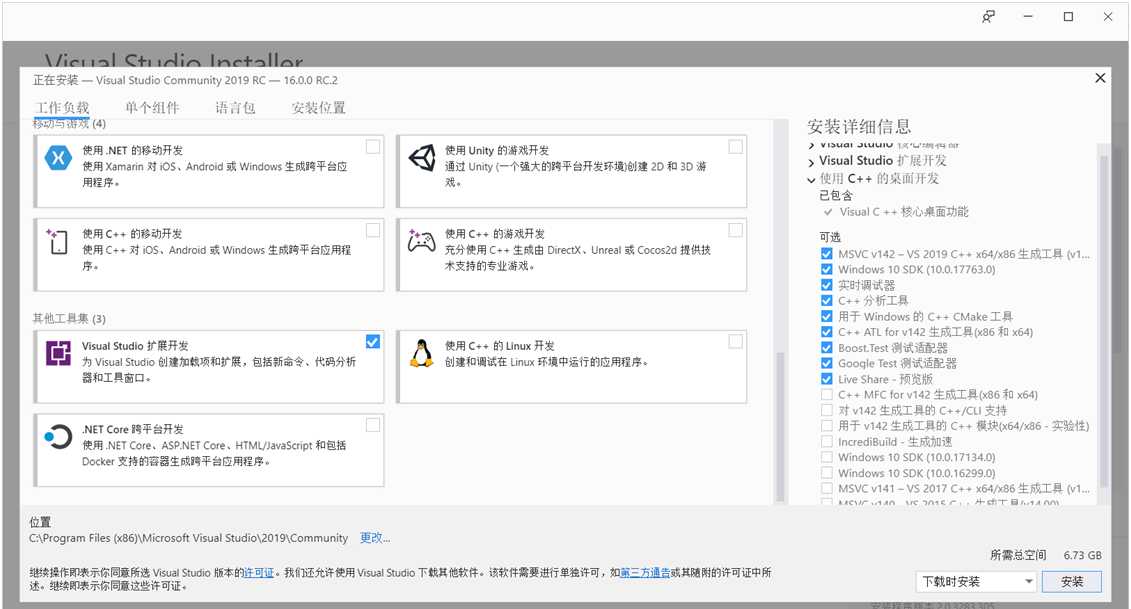The width and height of the screenshot is (1131, 609).
Task: Open the 下载时安装 install mode dropdown
Action: 977,582
